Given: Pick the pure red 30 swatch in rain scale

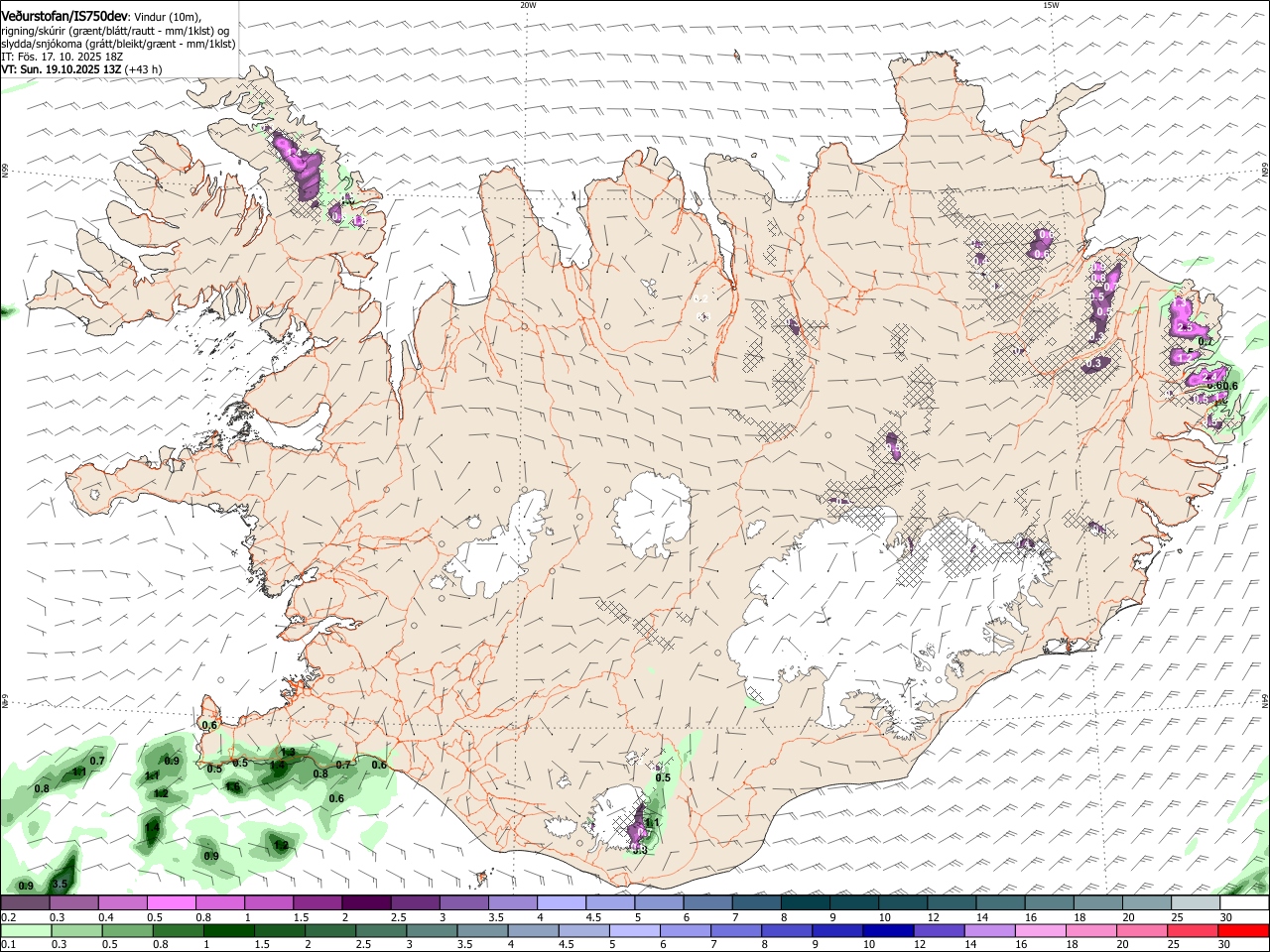Looking at the screenshot, I should click(1242, 930).
